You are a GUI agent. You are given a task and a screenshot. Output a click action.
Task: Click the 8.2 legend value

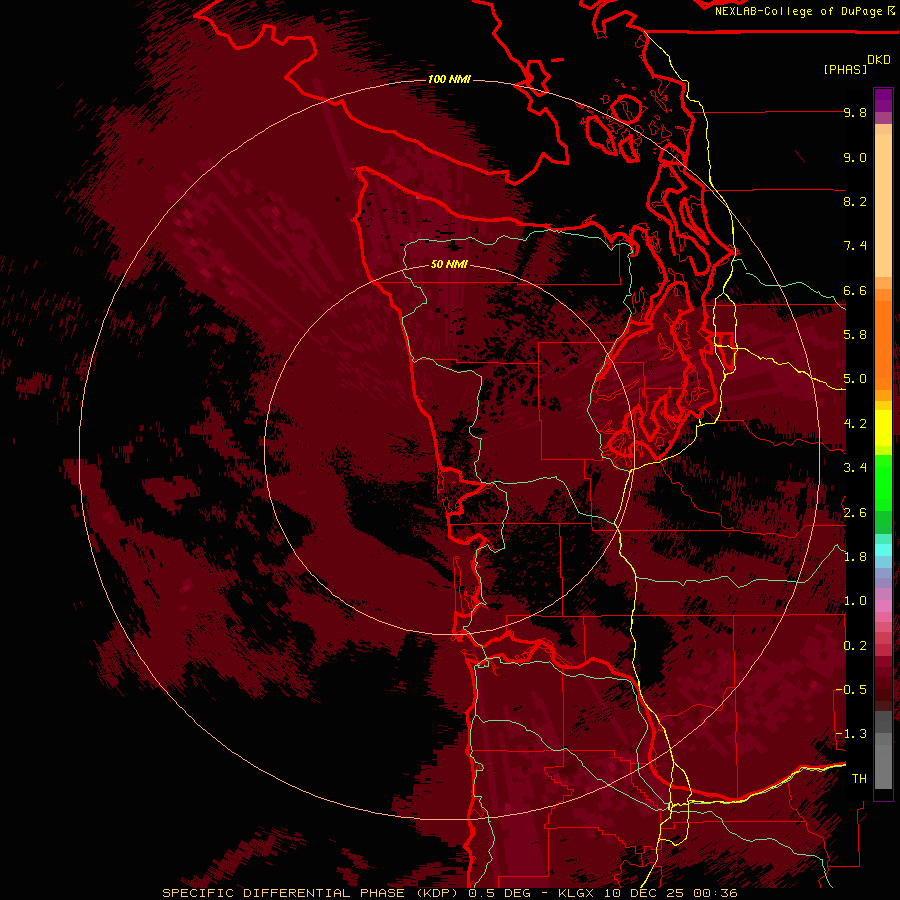(x=855, y=201)
